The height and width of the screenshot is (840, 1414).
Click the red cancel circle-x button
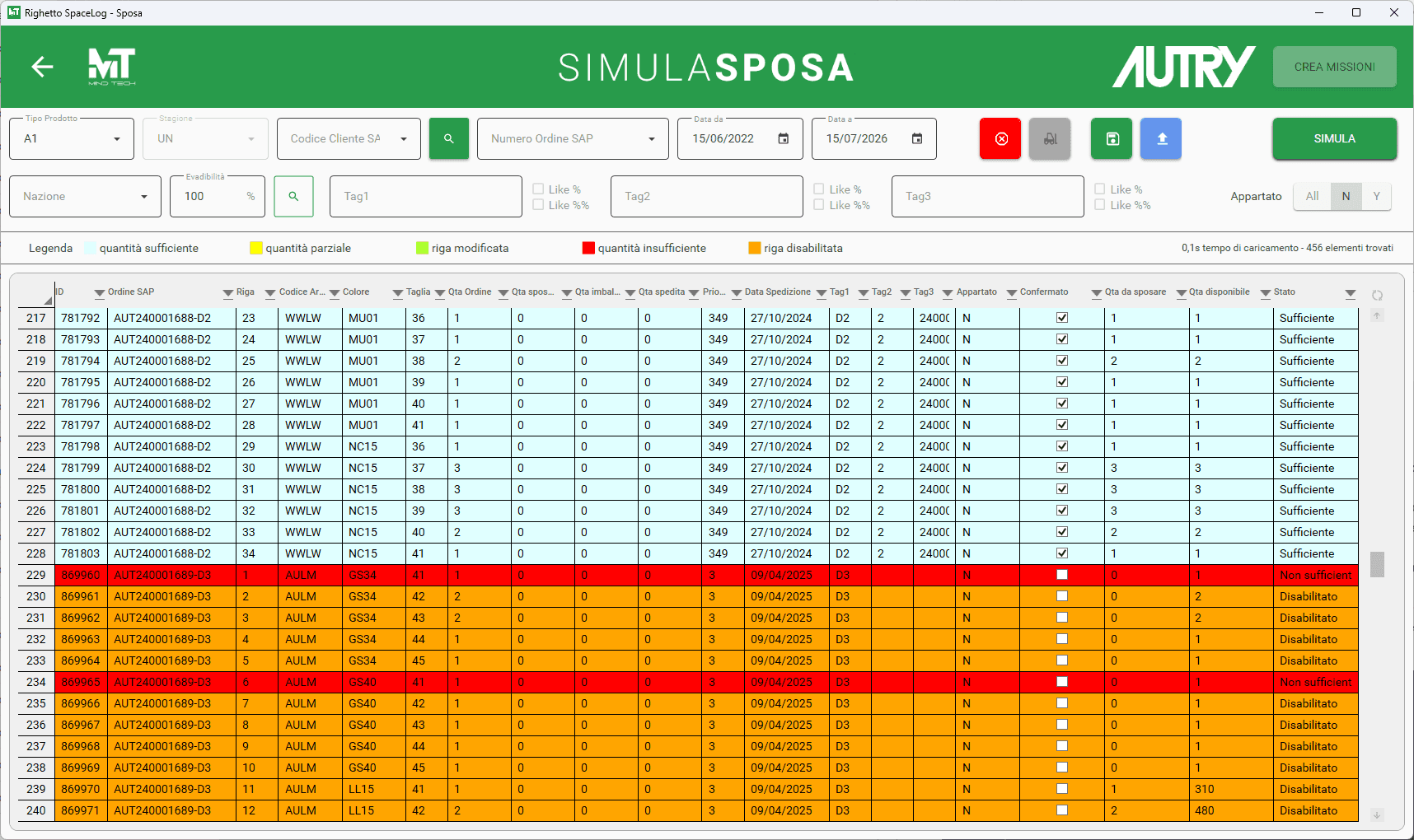(x=1000, y=138)
